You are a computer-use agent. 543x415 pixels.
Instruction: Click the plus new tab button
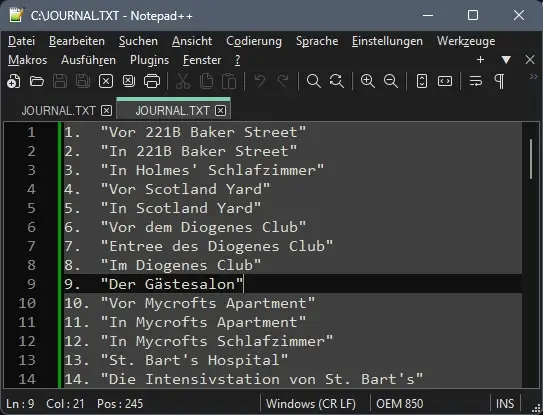click(480, 60)
